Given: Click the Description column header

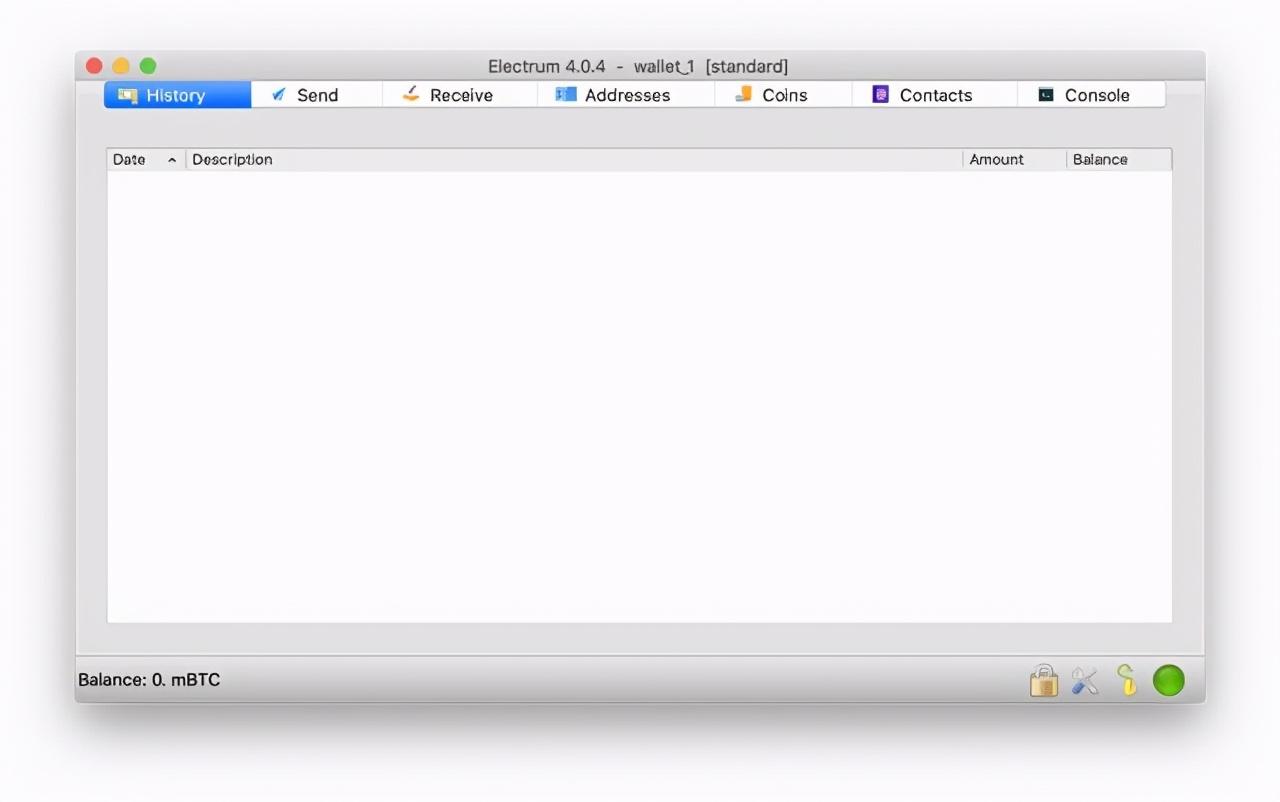Looking at the screenshot, I should pos(574,159).
